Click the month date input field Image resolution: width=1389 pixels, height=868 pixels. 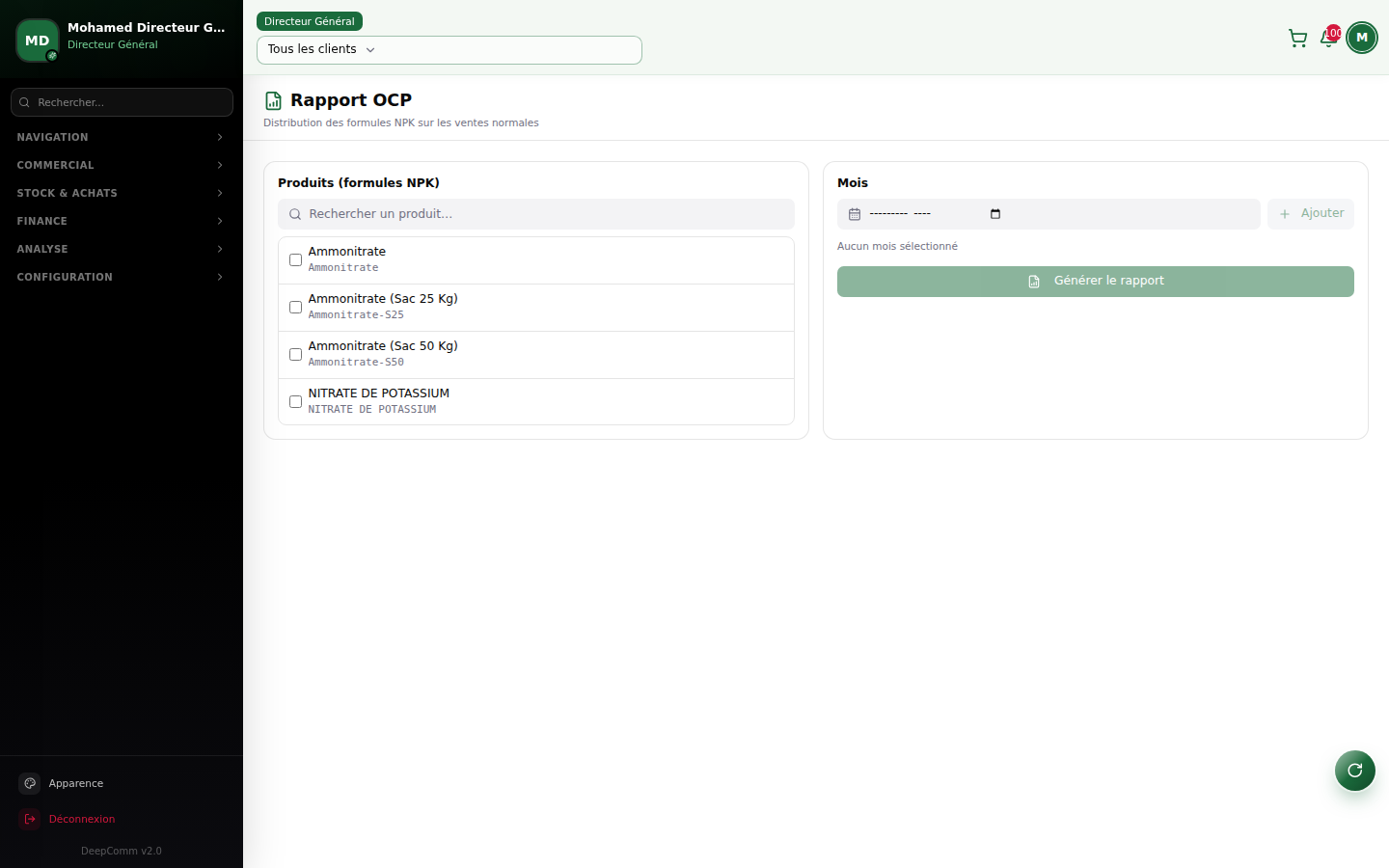pyautogui.click(x=1049, y=214)
